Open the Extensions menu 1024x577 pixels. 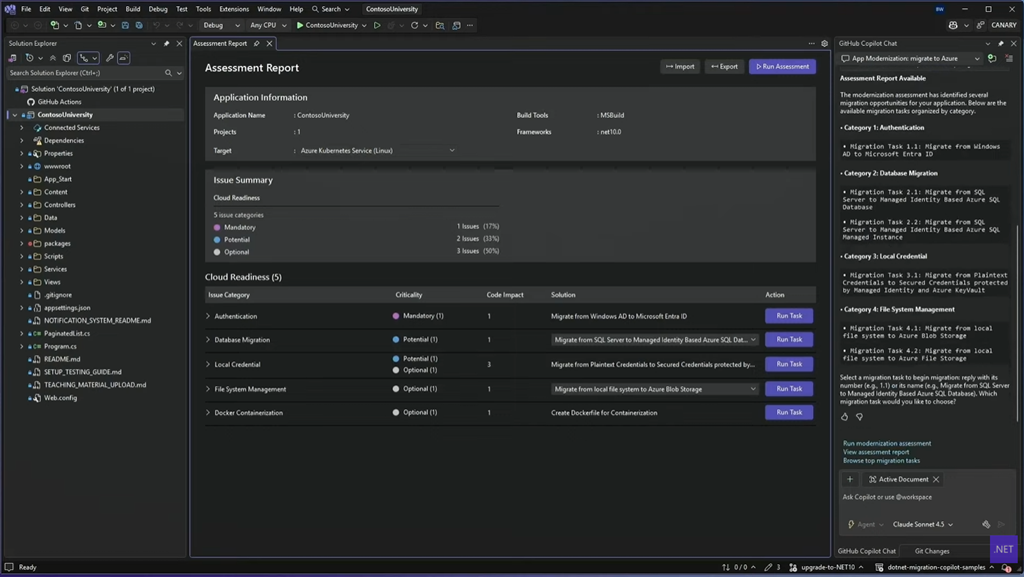234,9
